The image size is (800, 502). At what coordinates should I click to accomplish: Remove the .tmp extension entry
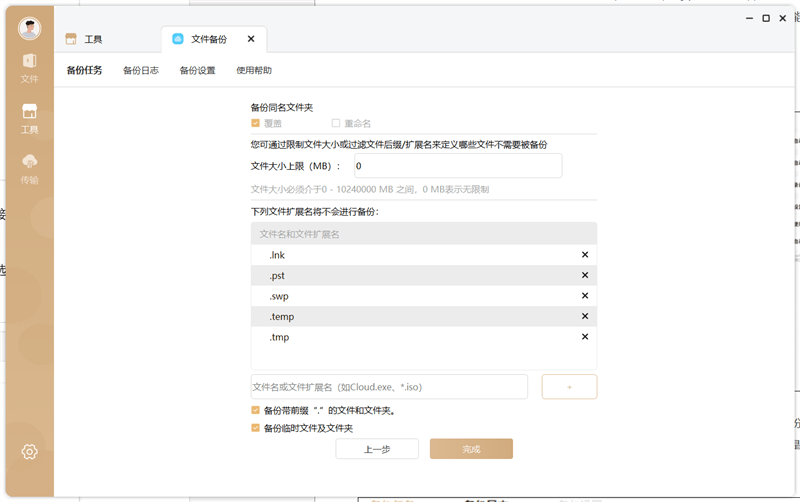(585, 336)
